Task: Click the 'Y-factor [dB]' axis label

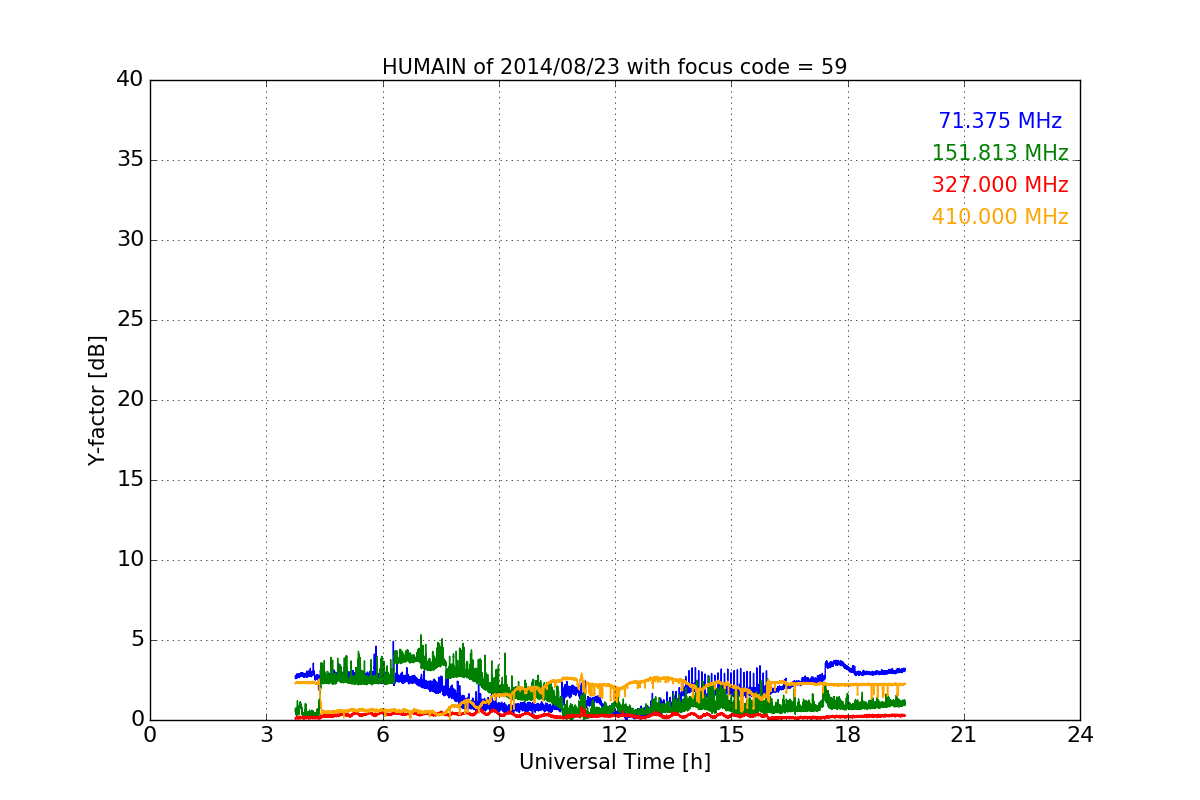Action: [x=97, y=400]
